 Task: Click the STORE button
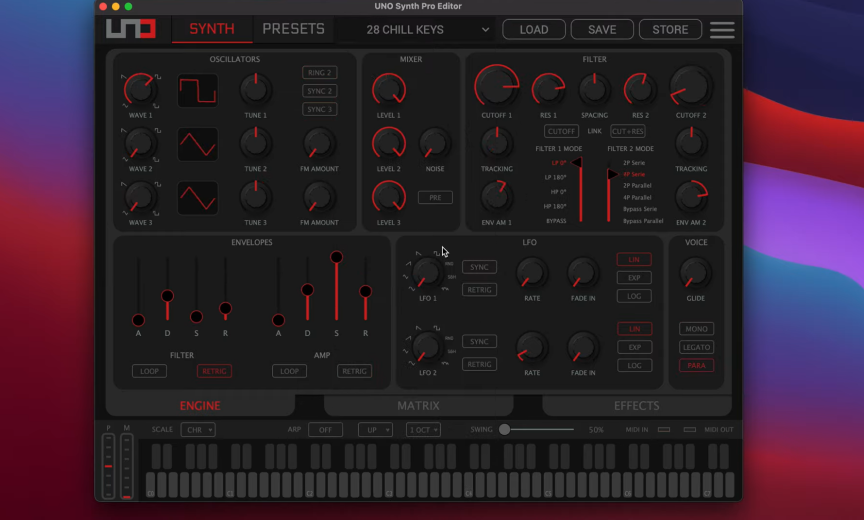click(669, 29)
